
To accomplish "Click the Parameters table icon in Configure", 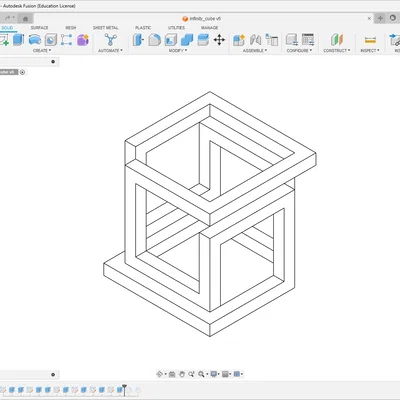I will (x=308, y=40).
